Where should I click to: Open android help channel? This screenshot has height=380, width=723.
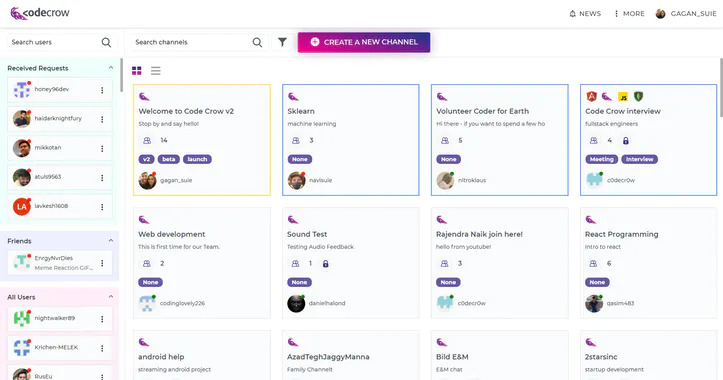[202, 355]
